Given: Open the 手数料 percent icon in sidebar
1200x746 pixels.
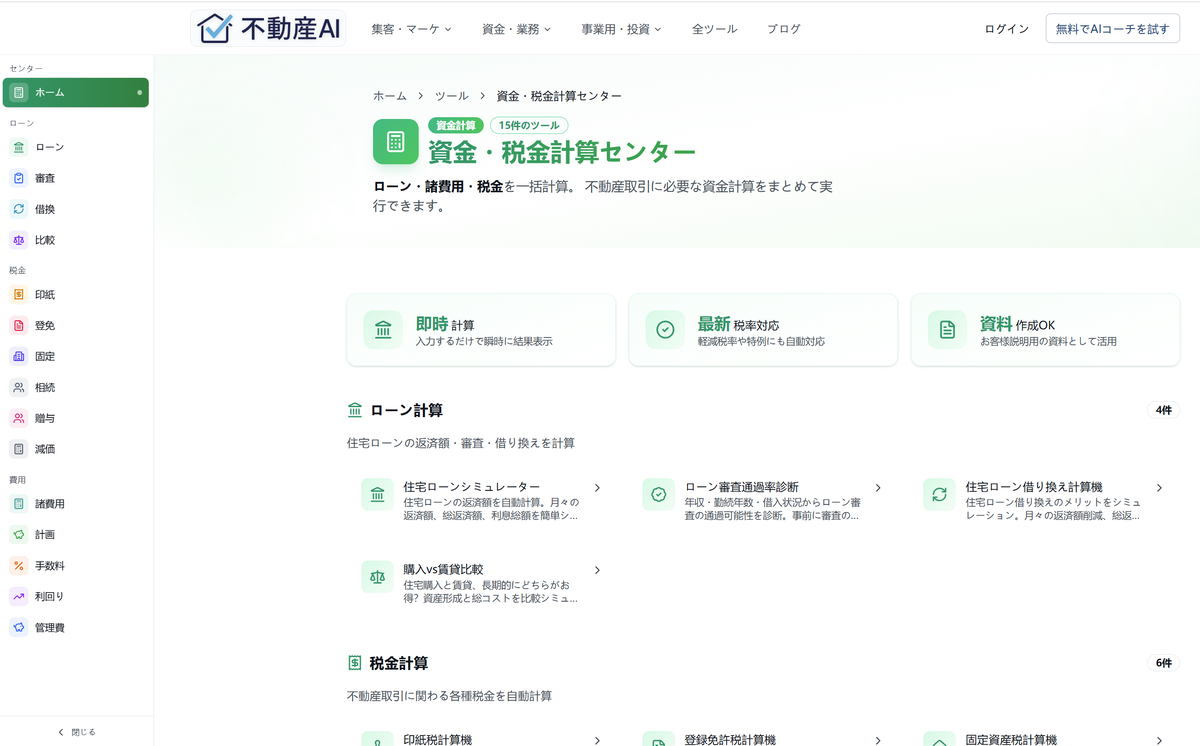Looking at the screenshot, I should click(x=19, y=566).
